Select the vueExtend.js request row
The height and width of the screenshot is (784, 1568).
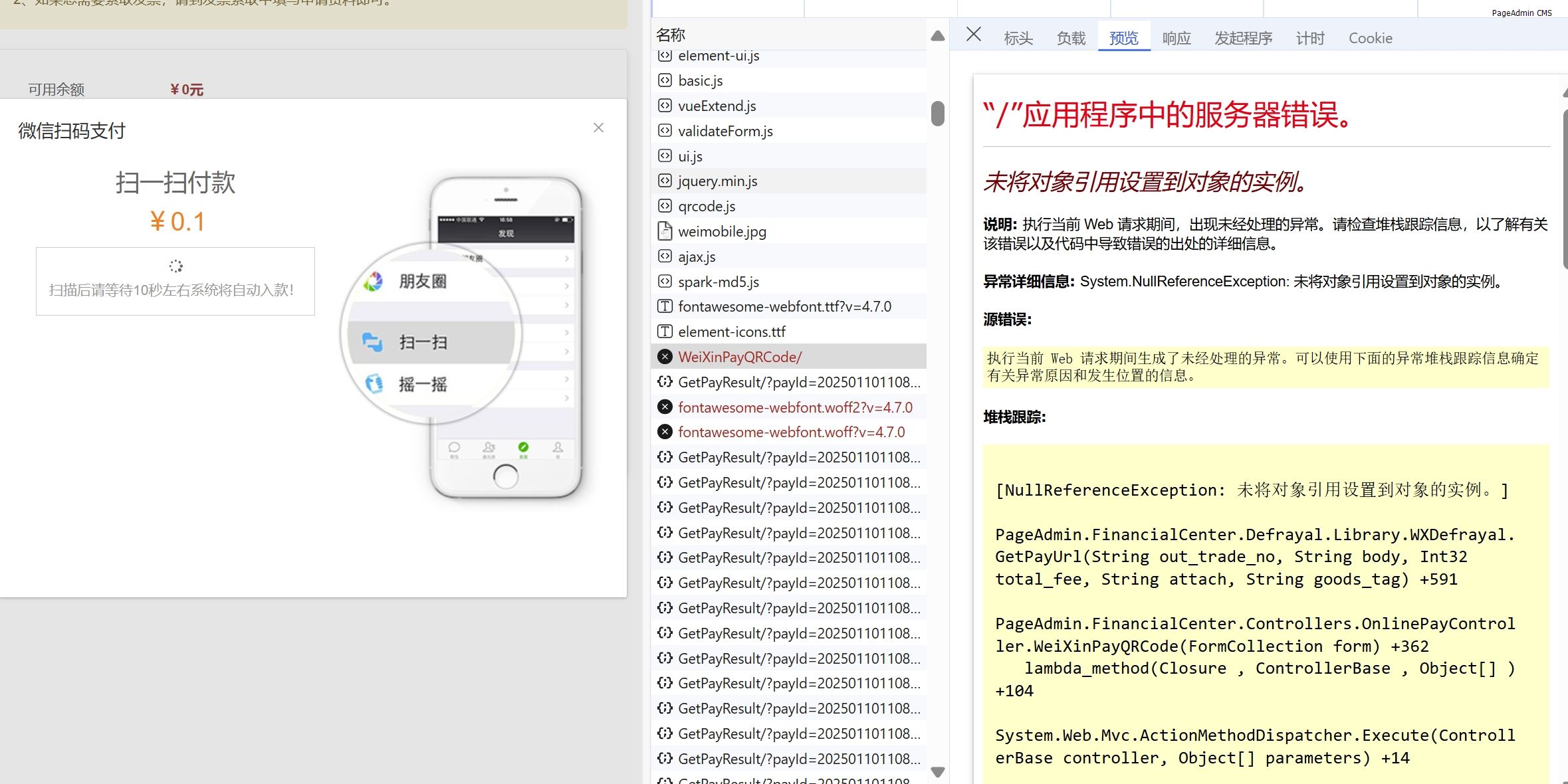click(x=789, y=106)
